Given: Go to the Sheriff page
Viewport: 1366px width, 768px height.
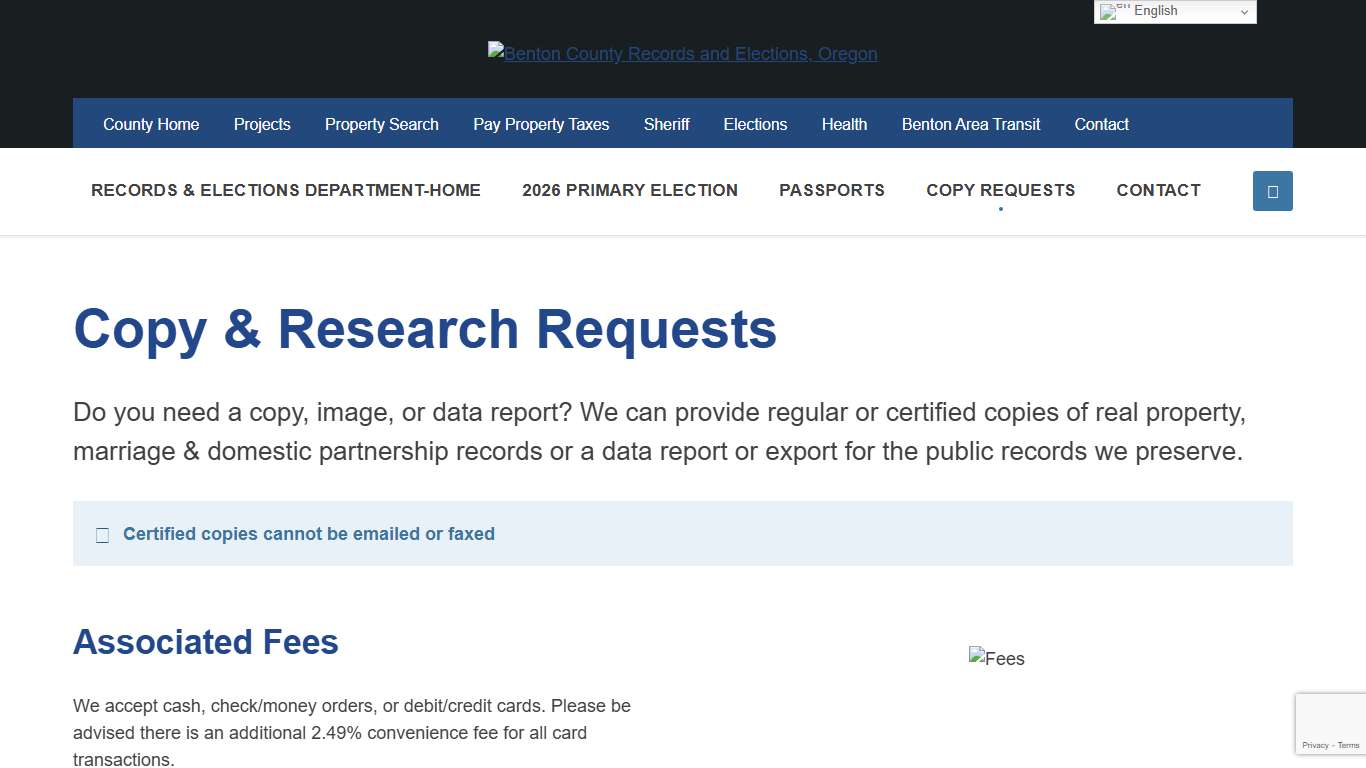Looking at the screenshot, I should point(666,124).
